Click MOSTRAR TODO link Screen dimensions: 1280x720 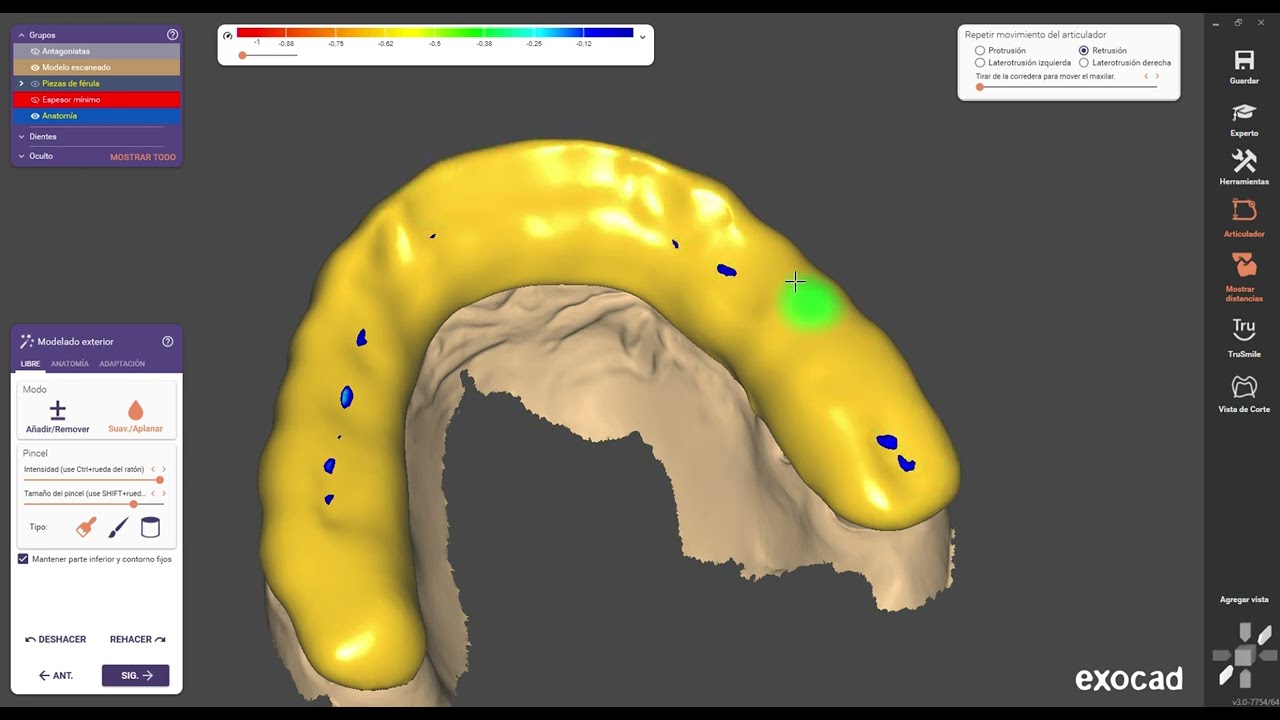(x=143, y=157)
